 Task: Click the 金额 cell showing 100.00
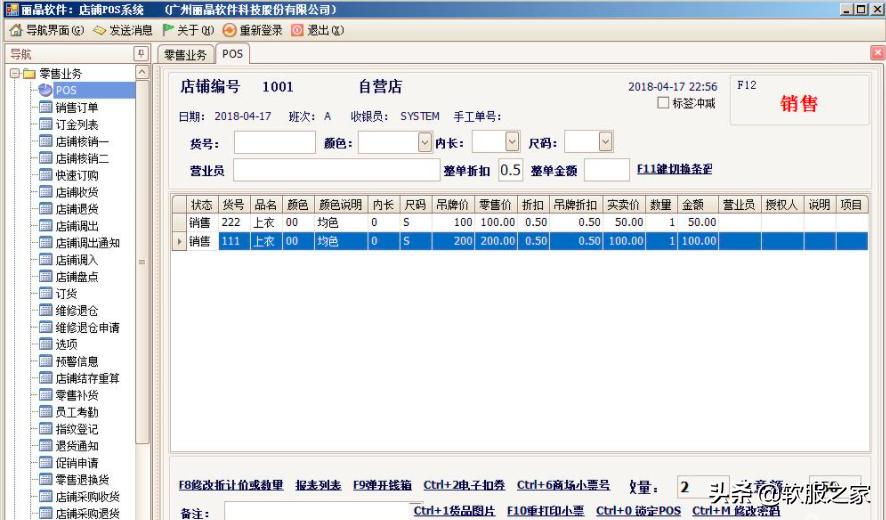pyautogui.click(x=697, y=241)
